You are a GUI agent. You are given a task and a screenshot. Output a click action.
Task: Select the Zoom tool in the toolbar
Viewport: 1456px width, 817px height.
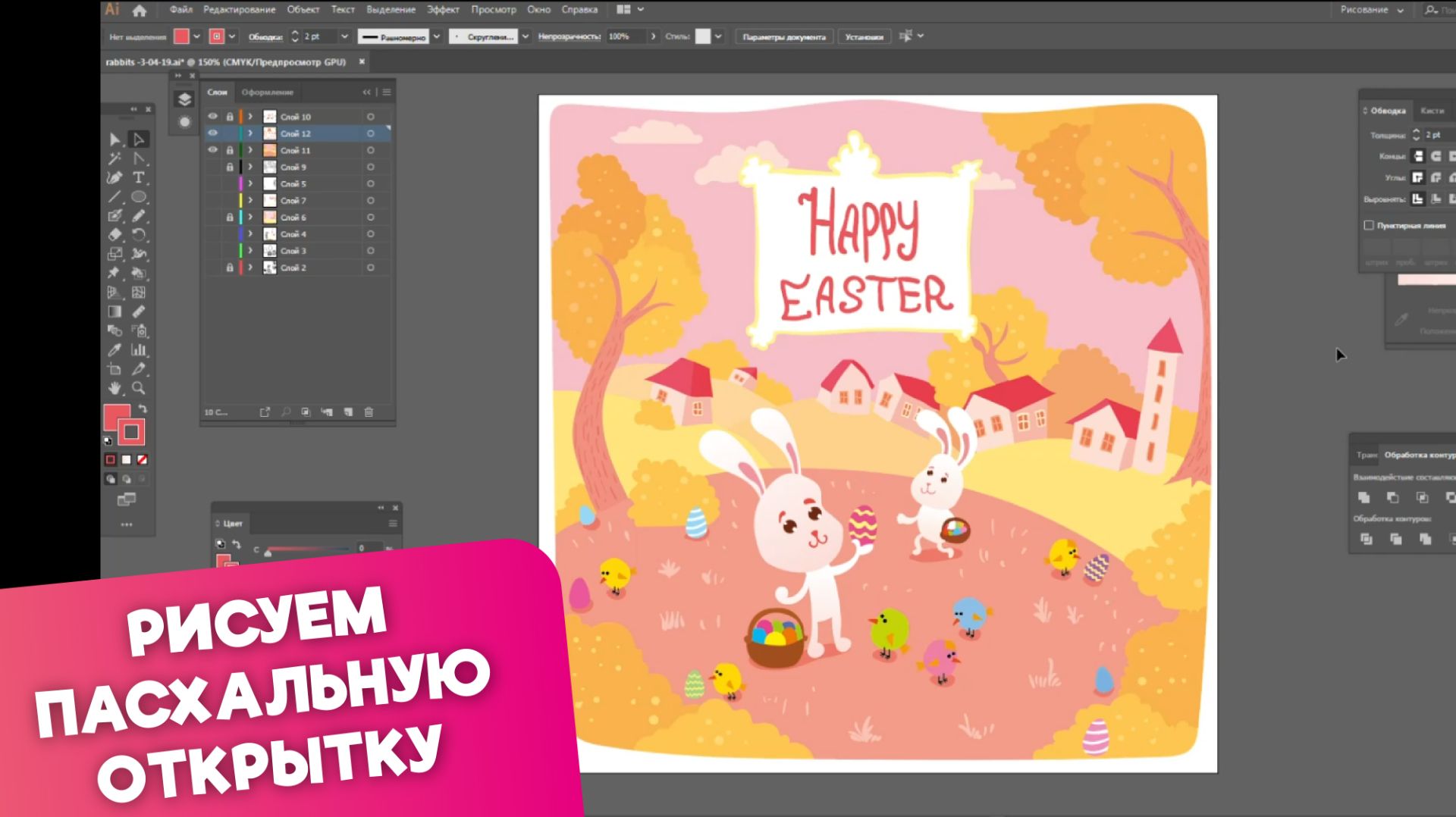tap(138, 387)
